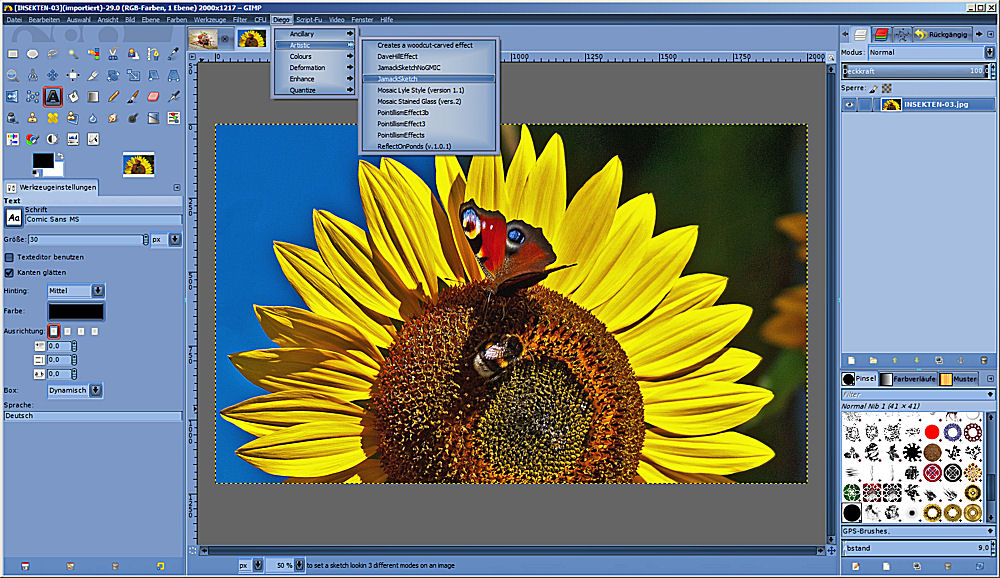This screenshot has width=1000, height=578.
Task: Open the Hinting Mittel dropdown
Action: tap(76, 290)
